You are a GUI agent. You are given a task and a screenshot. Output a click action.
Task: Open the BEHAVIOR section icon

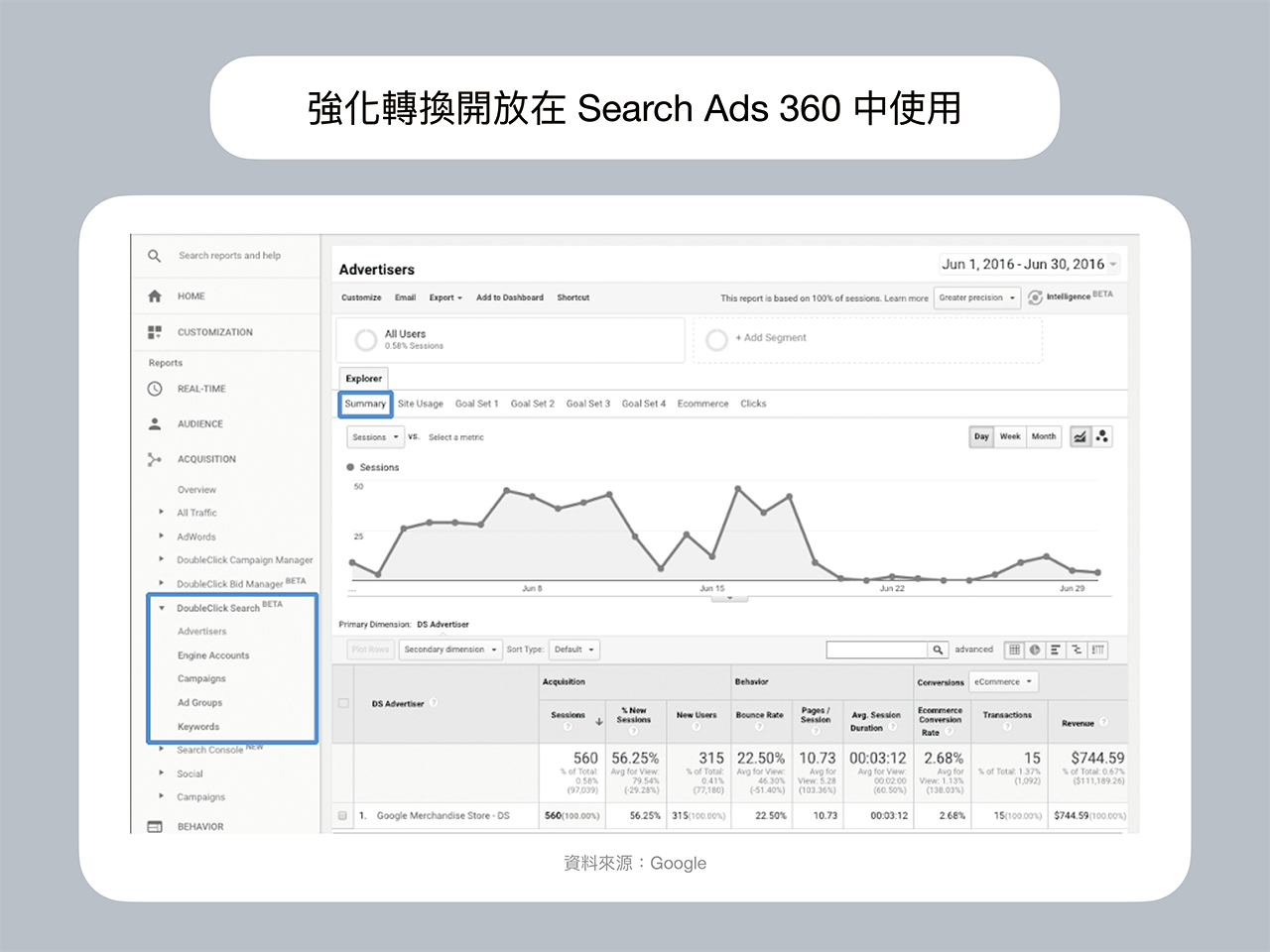coord(154,826)
